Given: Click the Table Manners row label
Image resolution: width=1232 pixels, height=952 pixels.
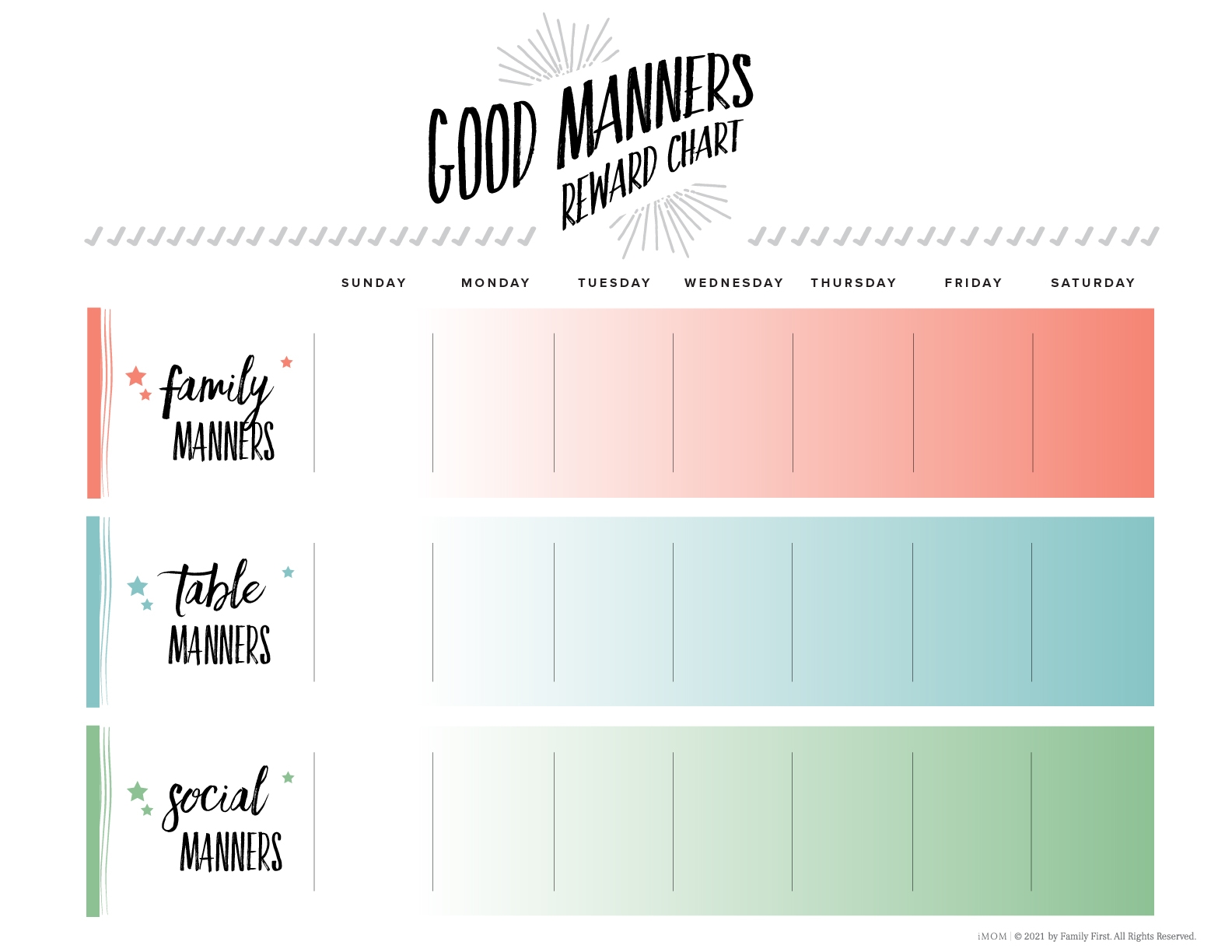Looking at the screenshot, I should tap(218, 614).
